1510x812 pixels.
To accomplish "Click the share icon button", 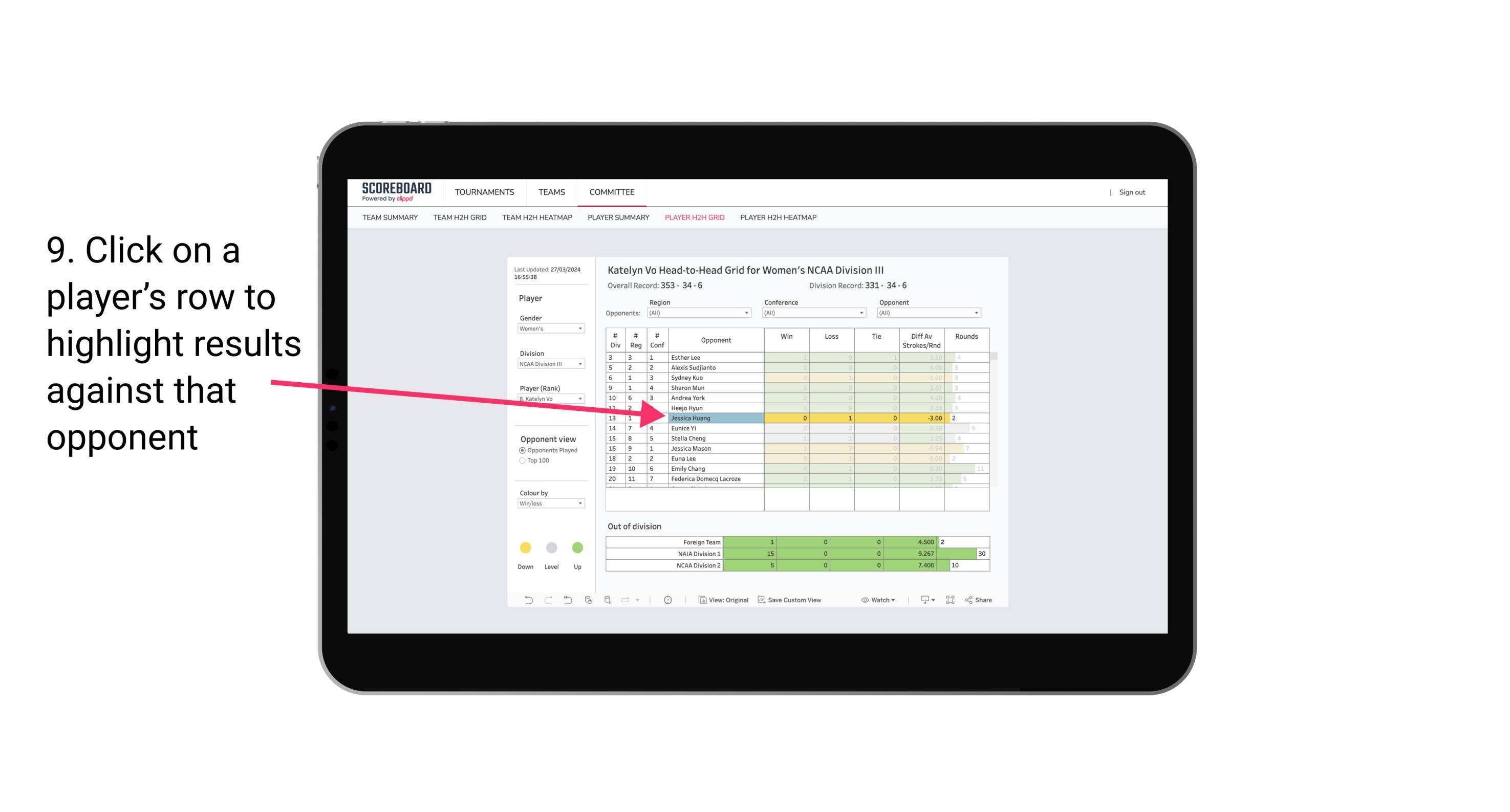I will click(x=984, y=601).
